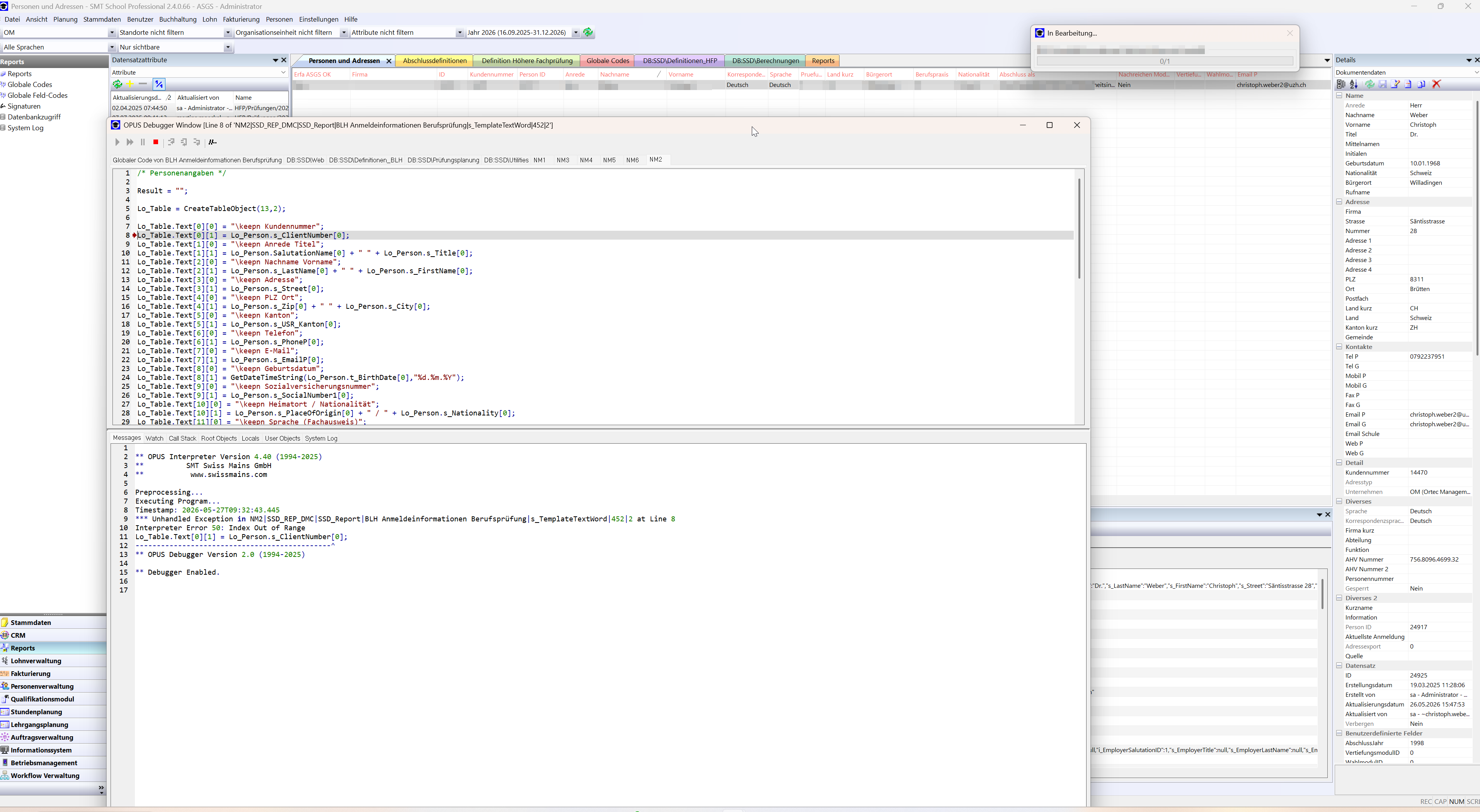1480x812 pixels.
Task: Open the Einstellungen menu
Action: (x=318, y=19)
